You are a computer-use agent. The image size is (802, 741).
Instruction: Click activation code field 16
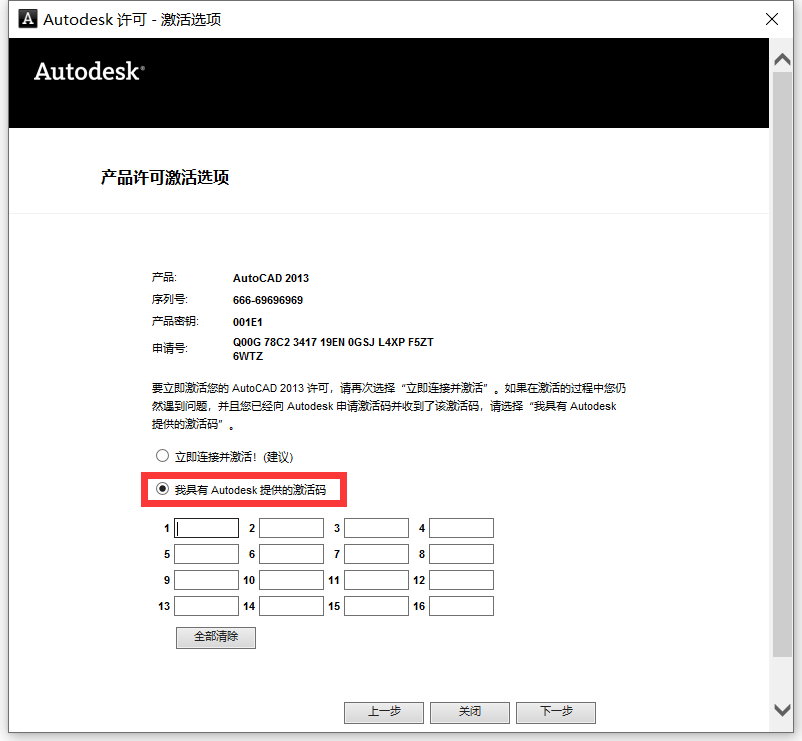(461, 606)
